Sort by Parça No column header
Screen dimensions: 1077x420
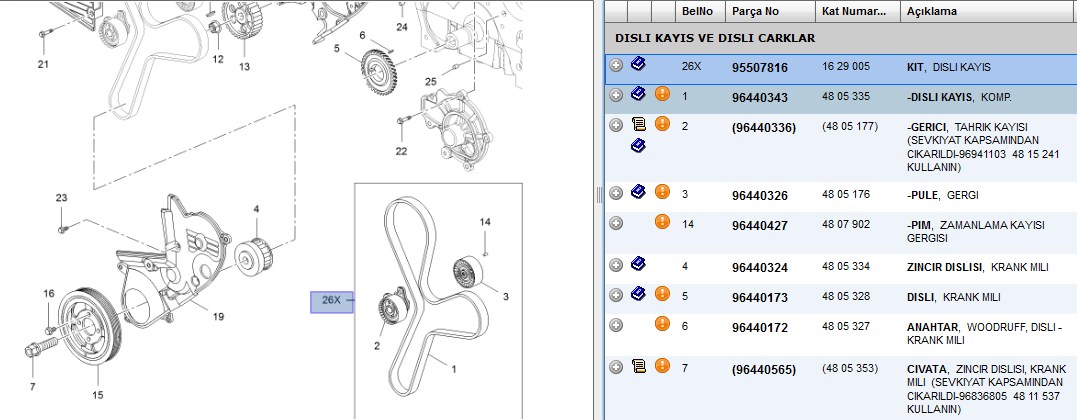point(770,11)
